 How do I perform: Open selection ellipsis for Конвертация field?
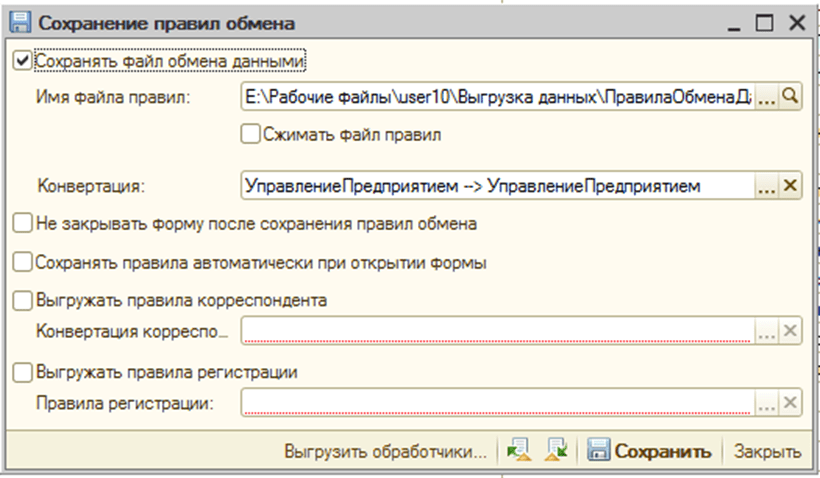pos(767,186)
